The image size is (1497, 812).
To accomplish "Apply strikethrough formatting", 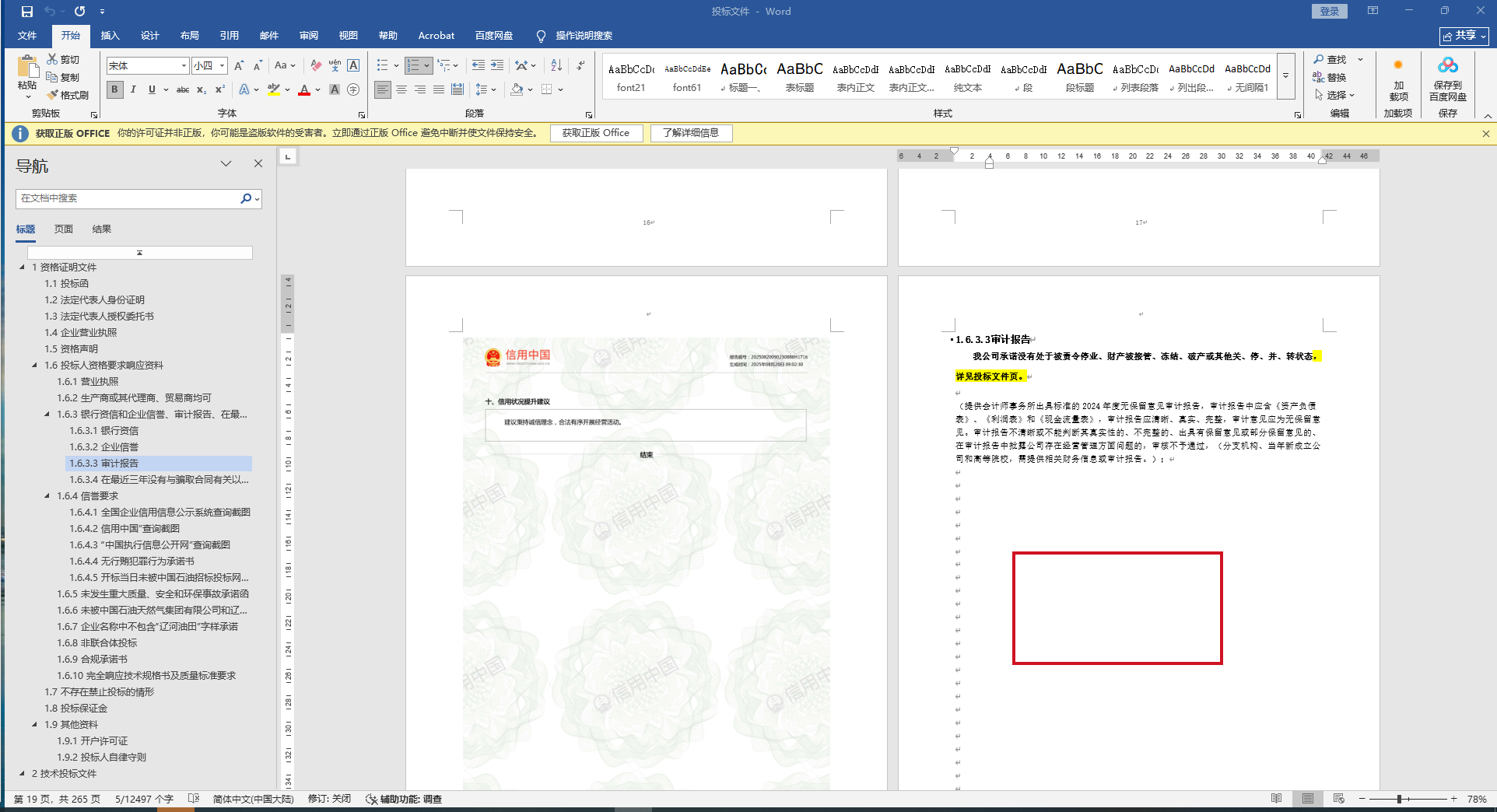I will (183, 90).
